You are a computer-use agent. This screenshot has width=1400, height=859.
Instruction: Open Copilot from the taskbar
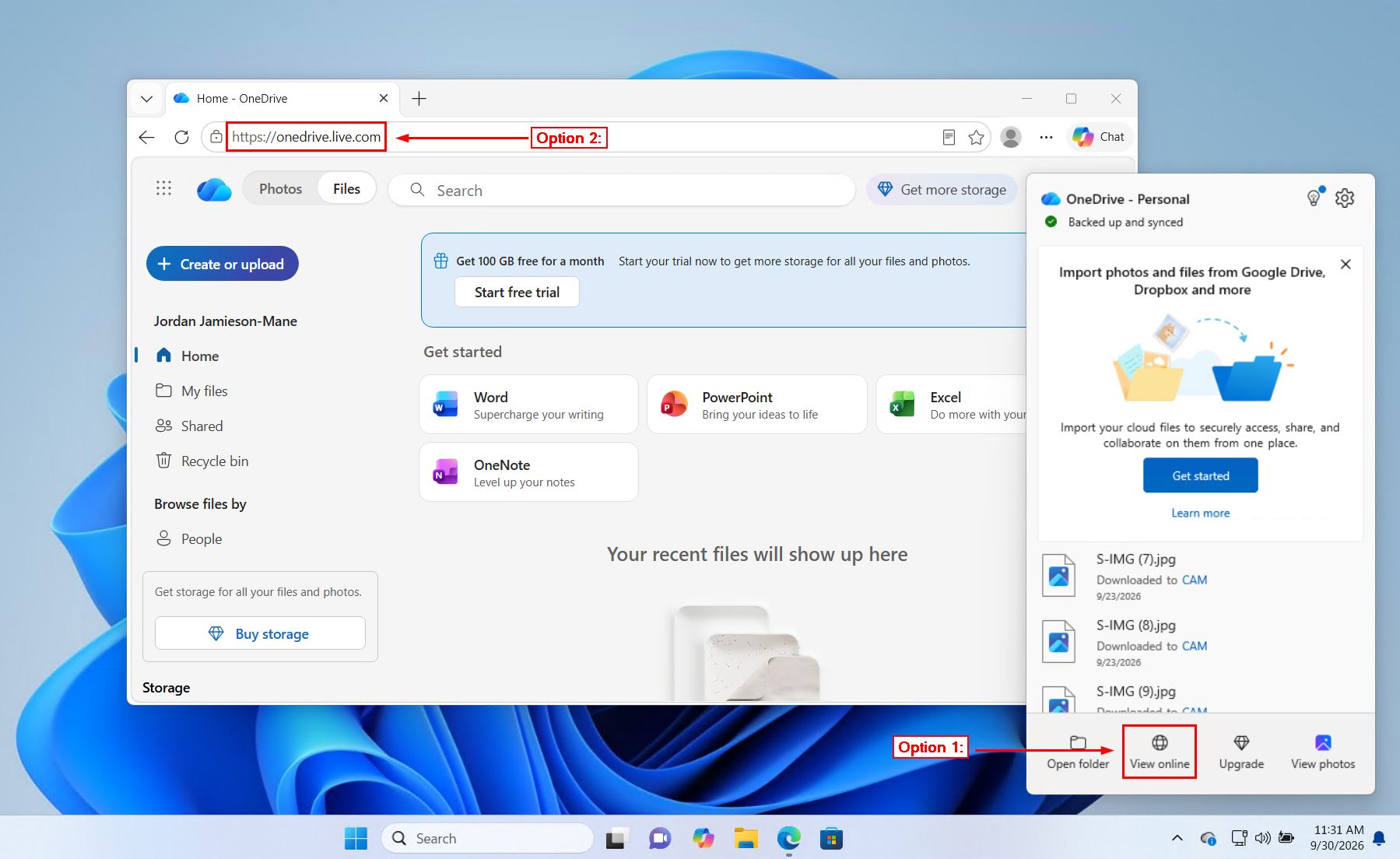tap(704, 838)
